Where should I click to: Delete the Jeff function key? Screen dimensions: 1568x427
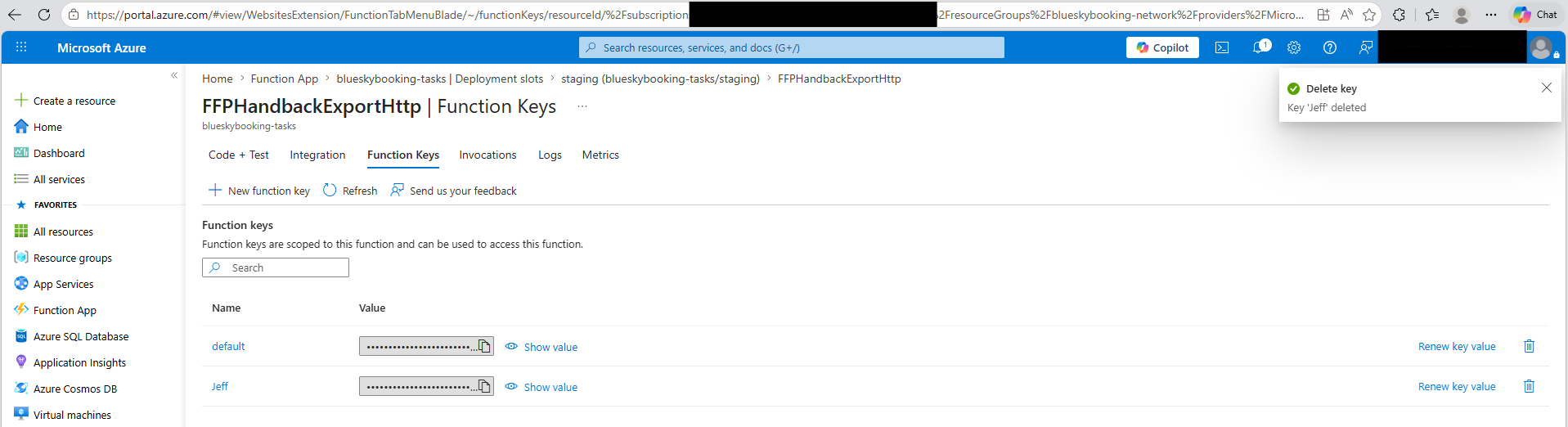click(x=1529, y=386)
